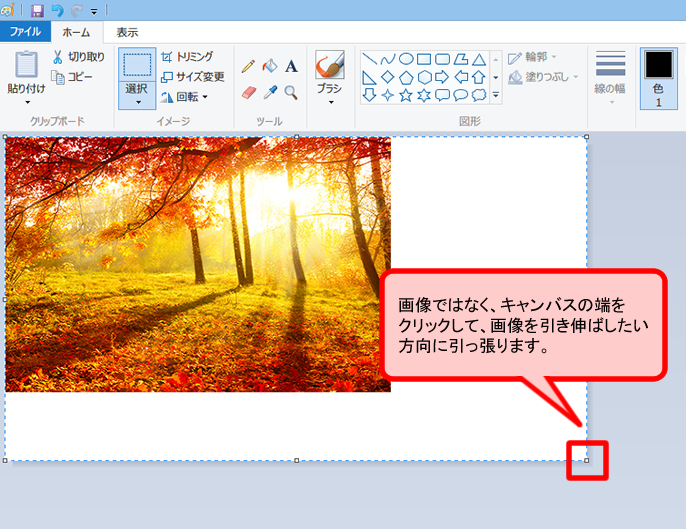This screenshot has width=686, height=529.
Task: Click the forest image on the canvas
Action: tap(198, 264)
